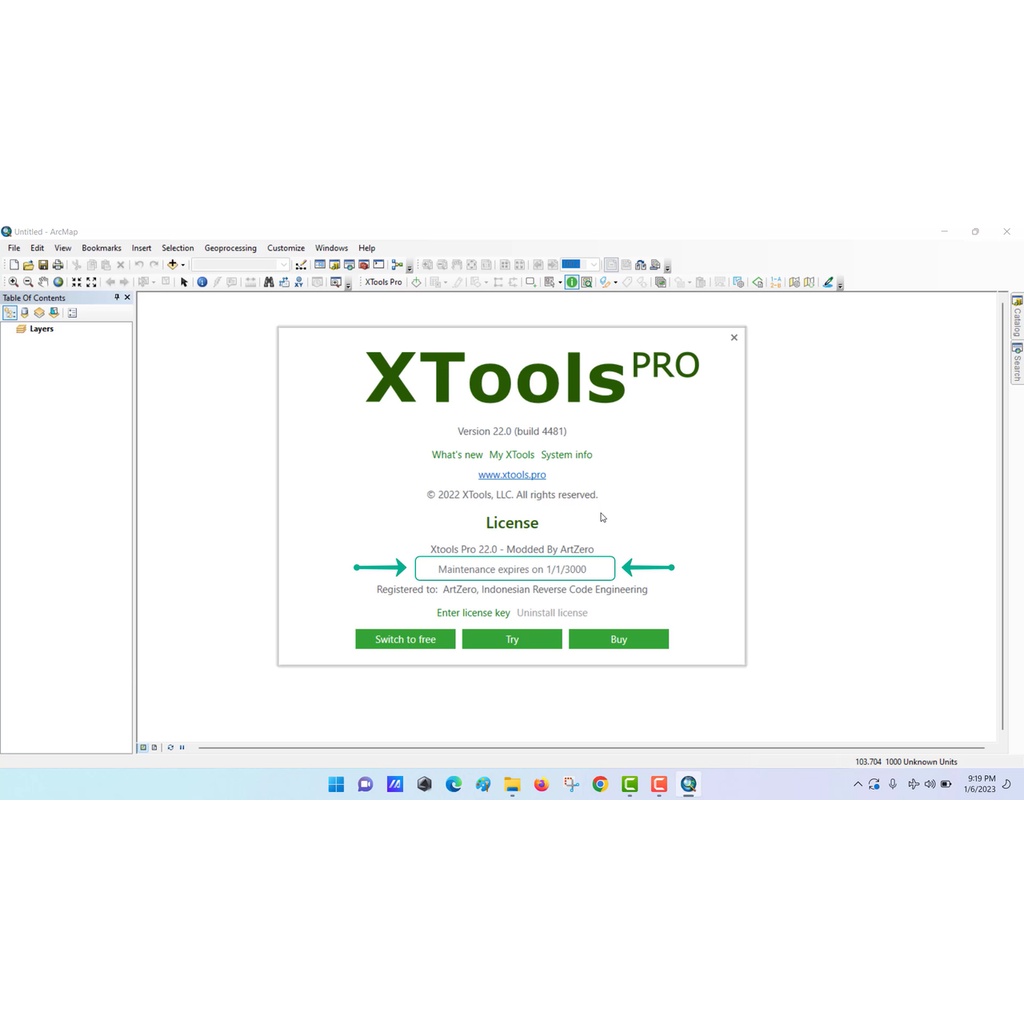The image size is (1024, 1024).
Task: Click the blue fill color swatch
Action: pyautogui.click(x=571, y=264)
